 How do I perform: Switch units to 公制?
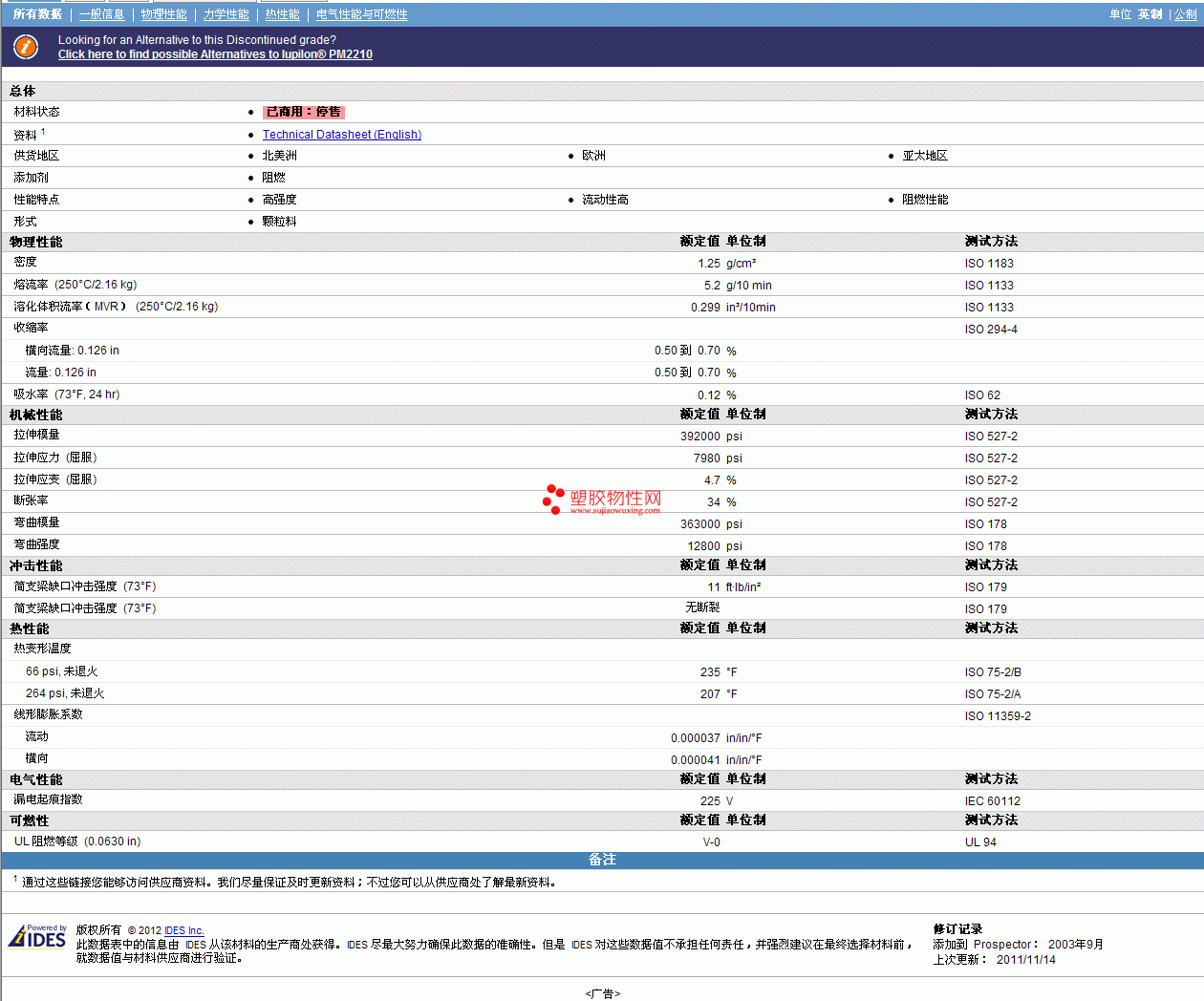pyautogui.click(x=1185, y=14)
